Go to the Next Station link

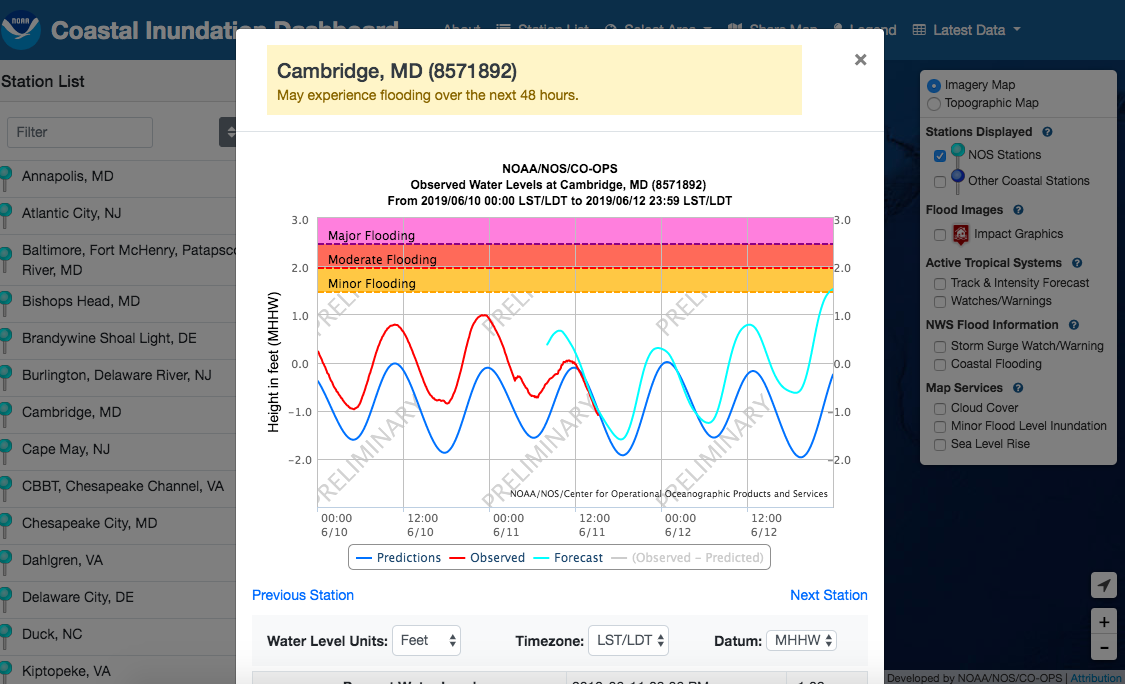tap(828, 595)
